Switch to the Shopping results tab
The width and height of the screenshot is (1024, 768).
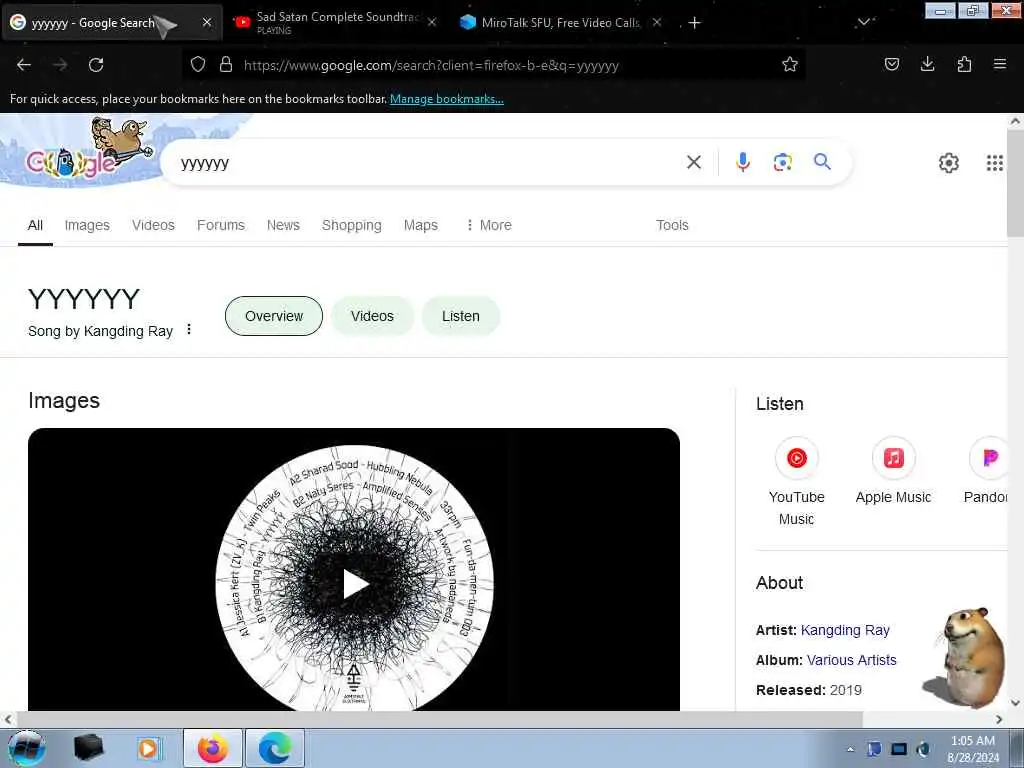pos(351,225)
